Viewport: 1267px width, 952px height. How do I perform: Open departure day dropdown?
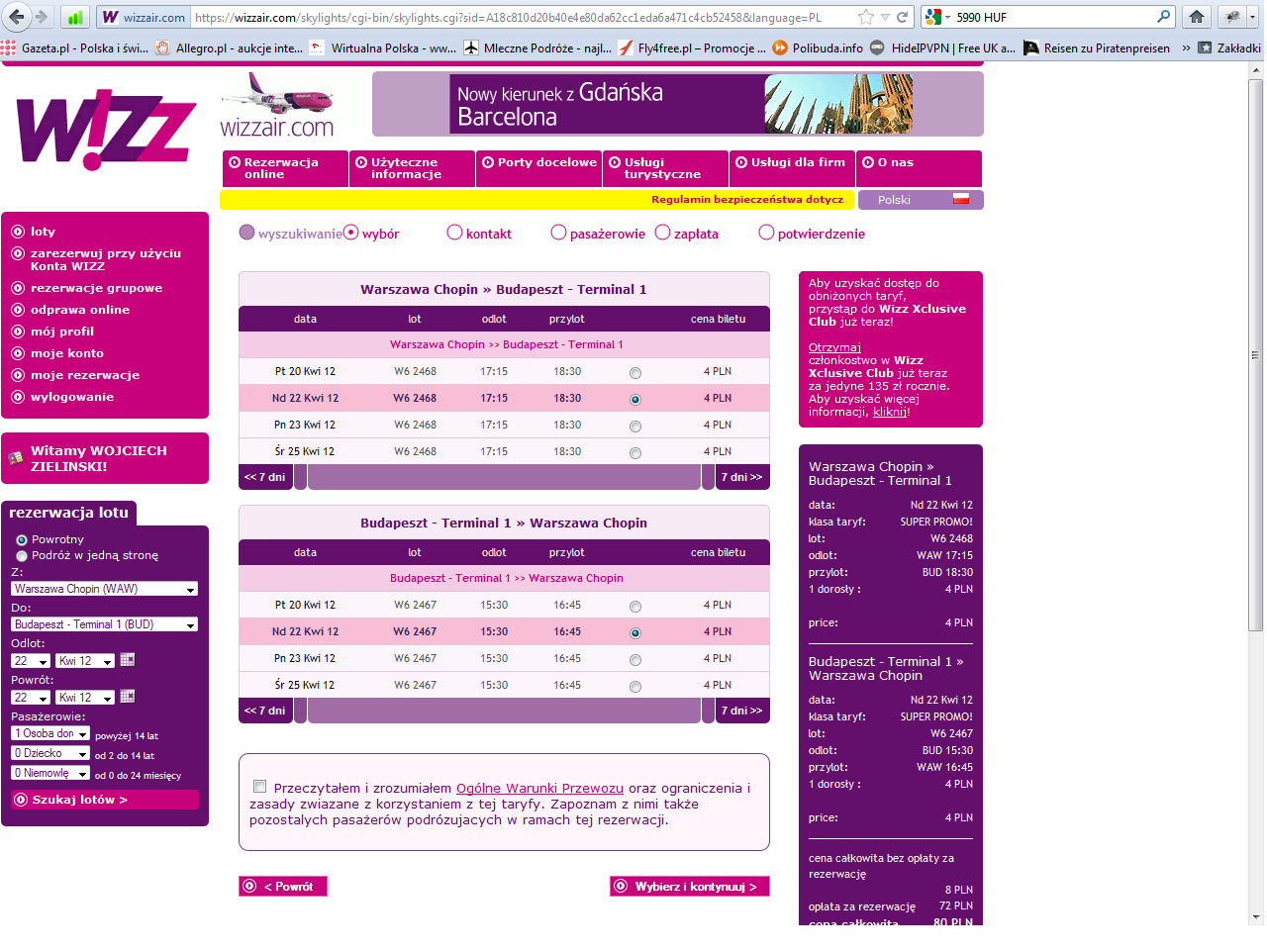(x=31, y=661)
